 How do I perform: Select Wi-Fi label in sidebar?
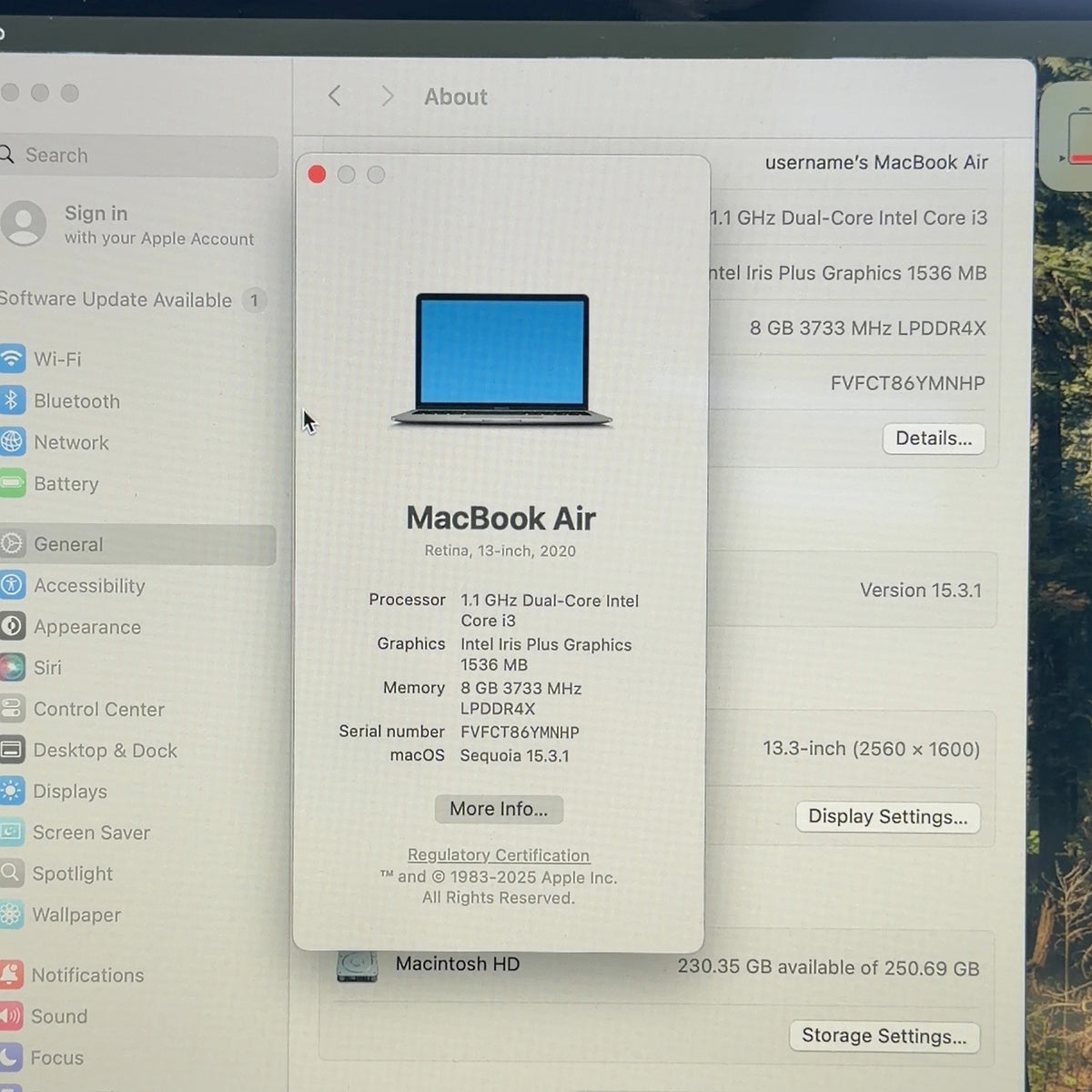[57, 359]
